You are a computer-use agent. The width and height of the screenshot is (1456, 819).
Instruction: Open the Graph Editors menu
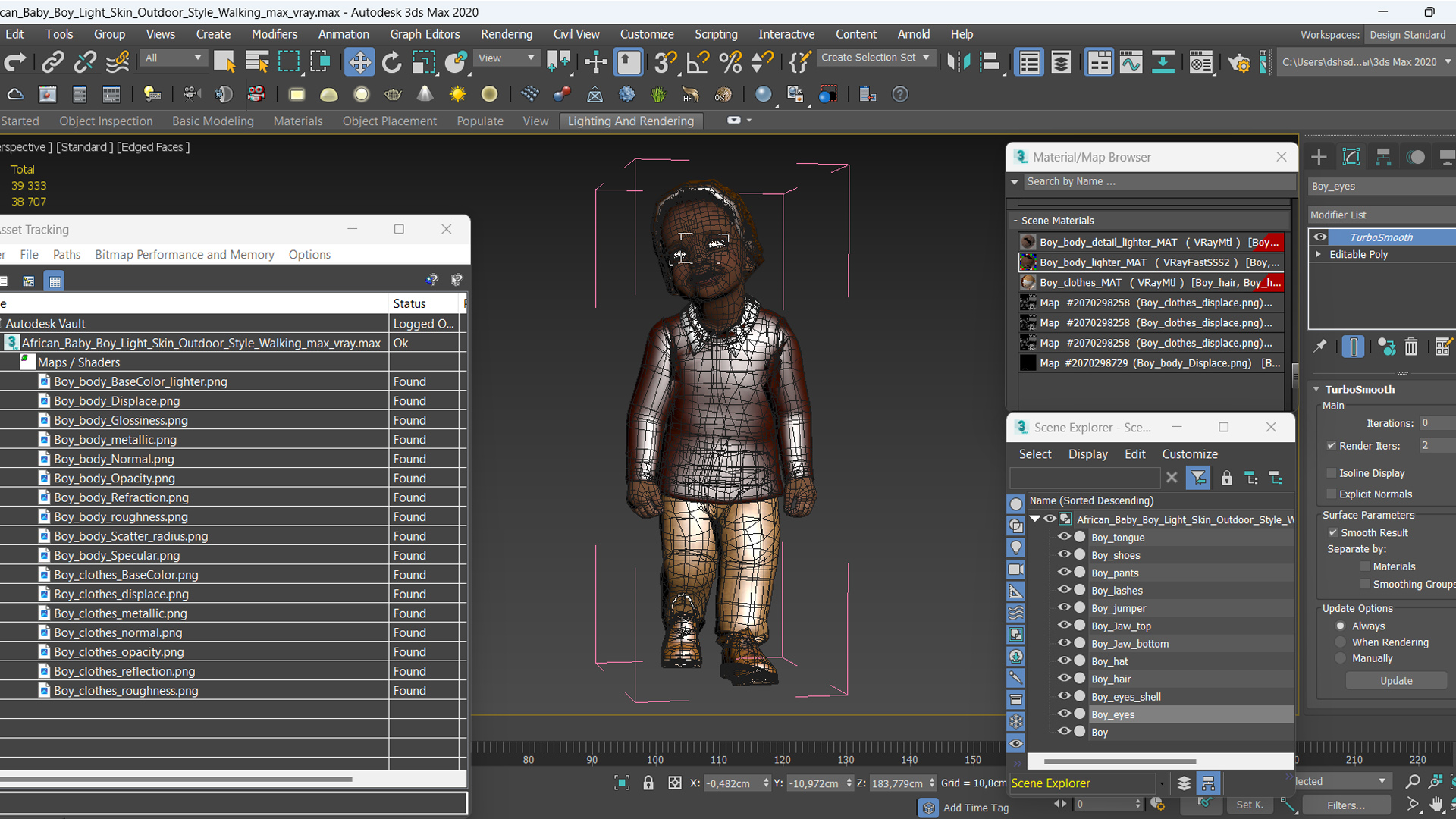[425, 34]
